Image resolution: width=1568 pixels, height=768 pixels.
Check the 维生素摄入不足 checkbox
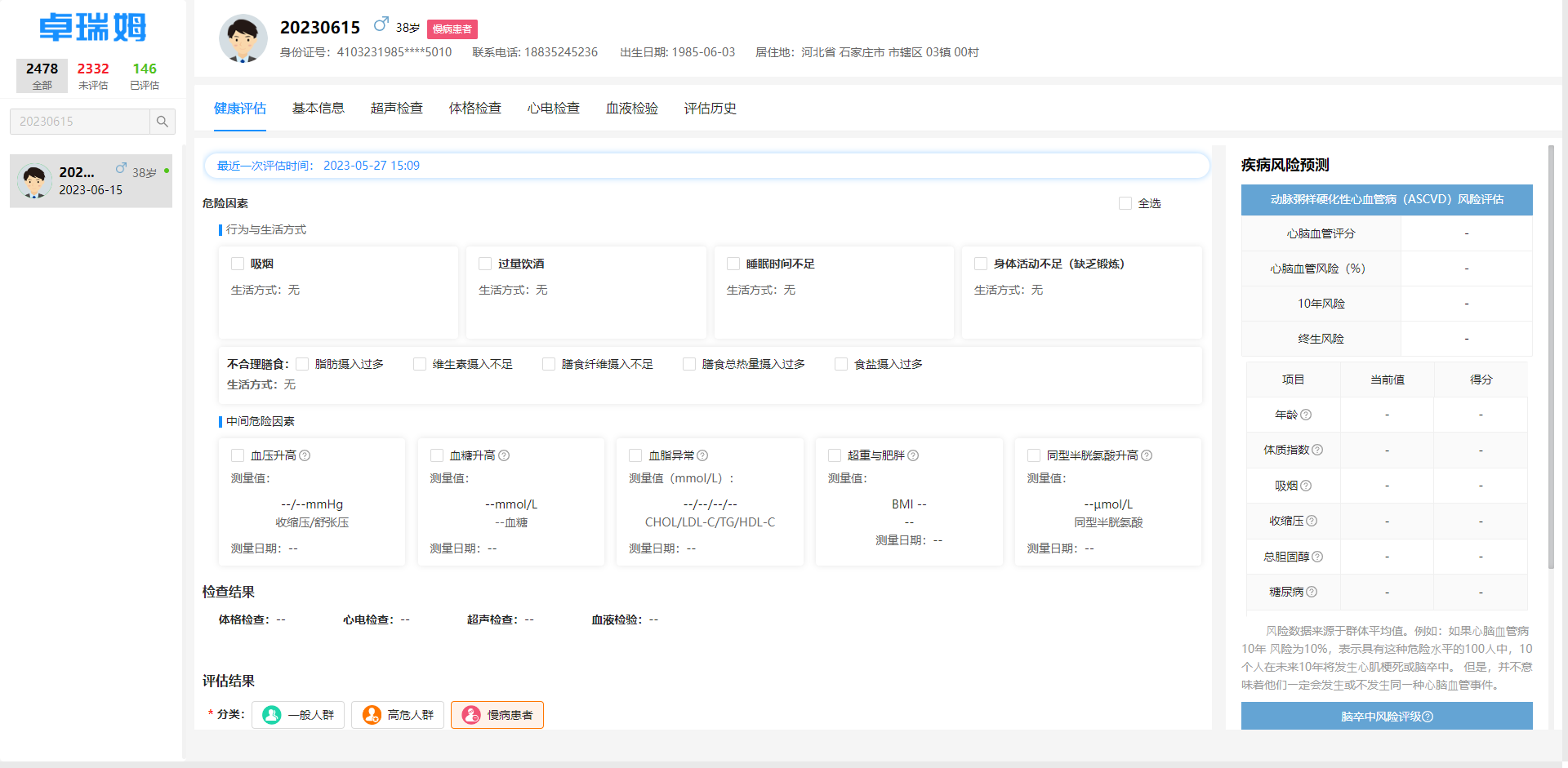point(420,364)
